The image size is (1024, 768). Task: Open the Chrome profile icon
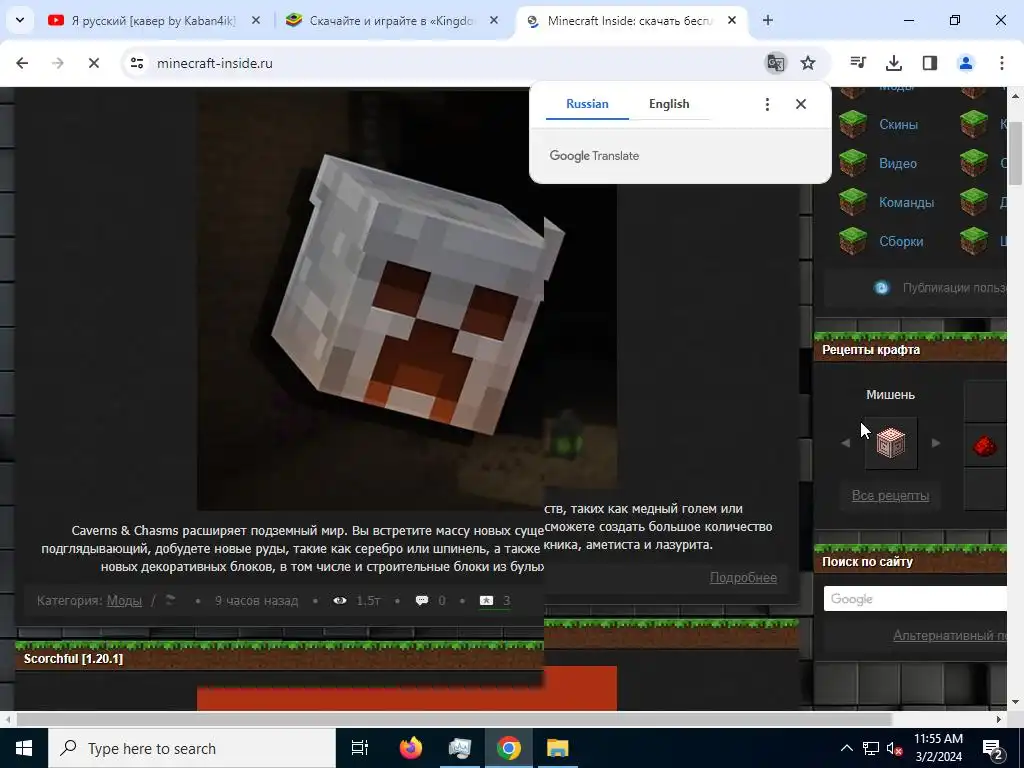tap(966, 63)
